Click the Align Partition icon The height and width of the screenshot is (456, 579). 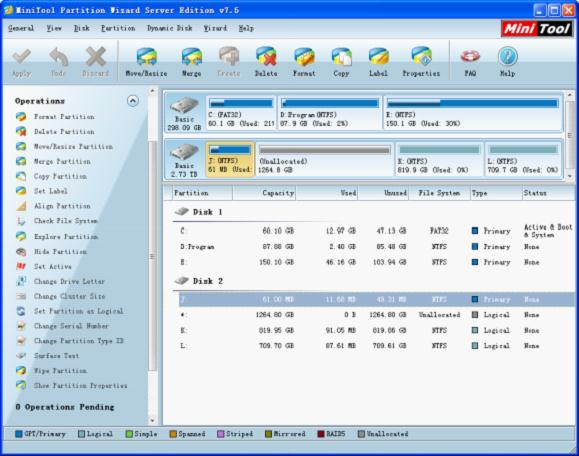tap(21, 206)
